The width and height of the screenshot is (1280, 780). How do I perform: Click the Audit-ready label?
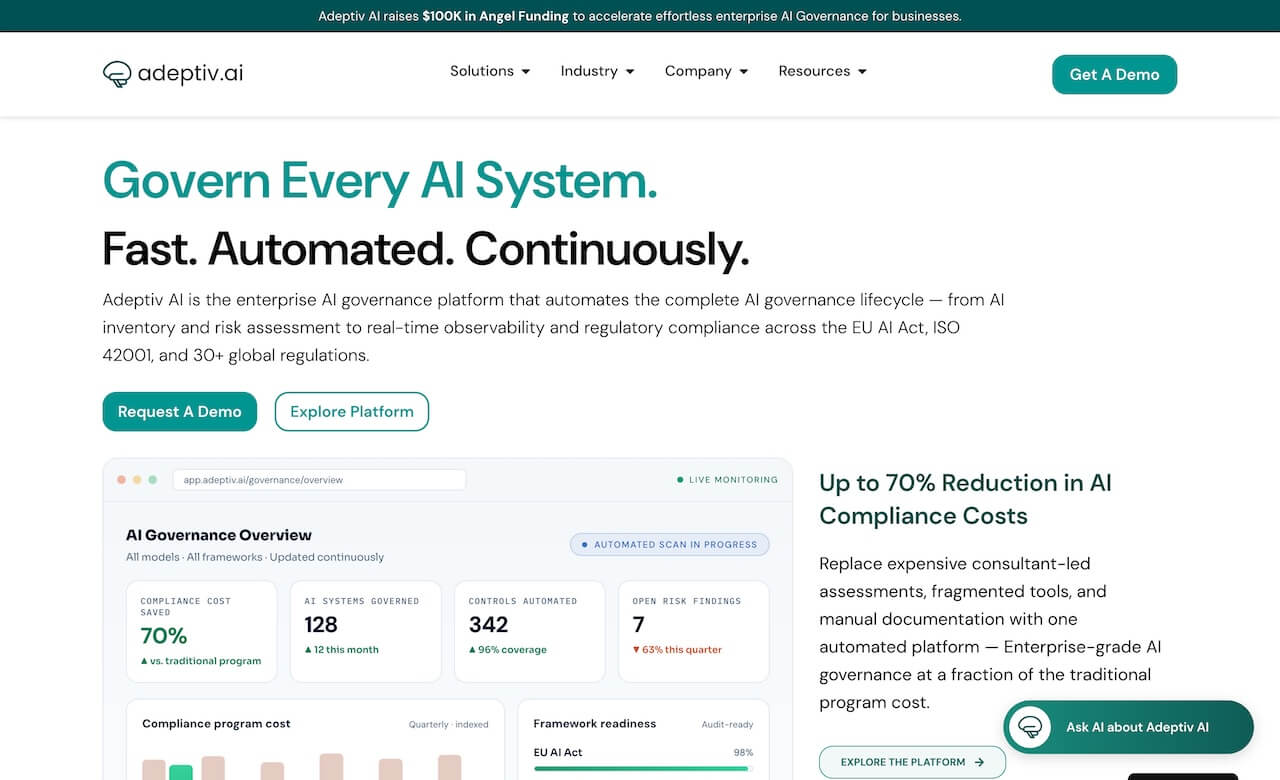(728, 724)
